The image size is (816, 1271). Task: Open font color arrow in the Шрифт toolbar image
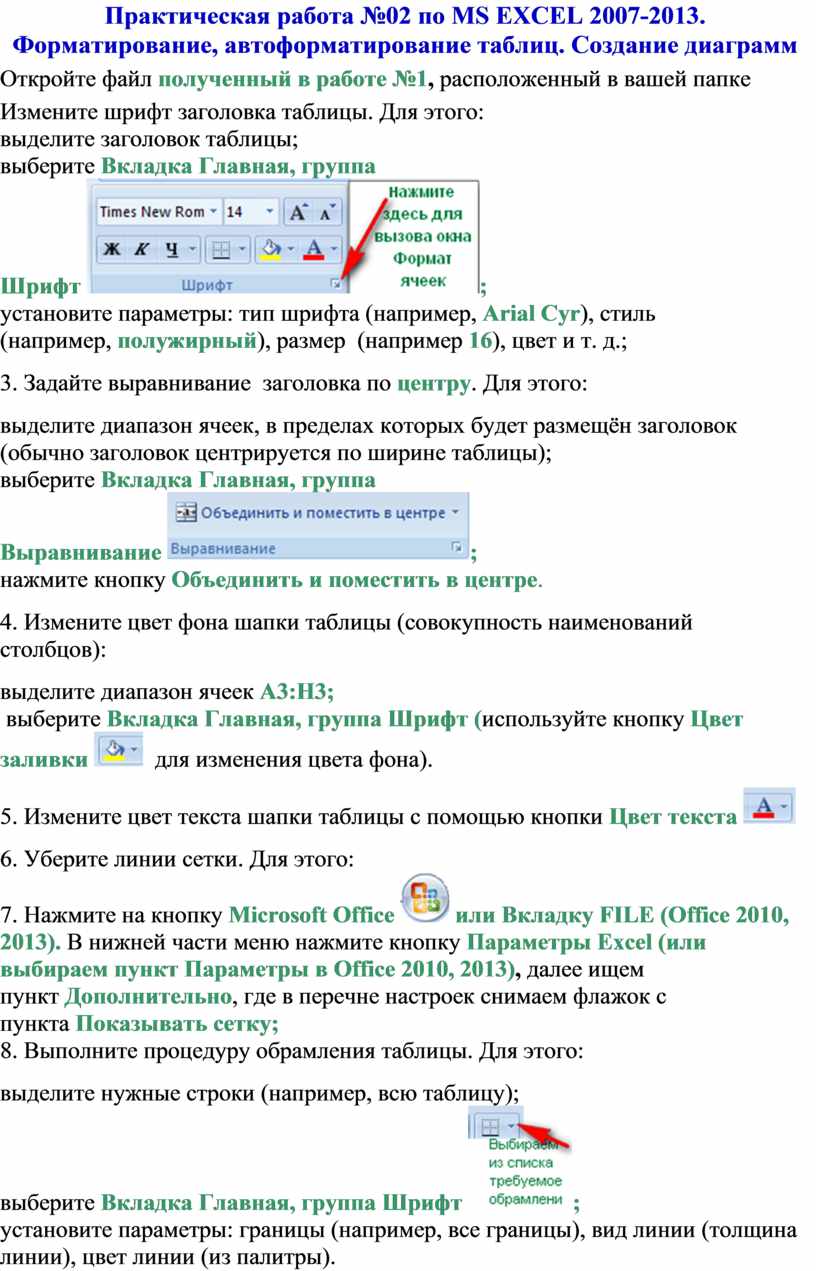tap(335, 248)
